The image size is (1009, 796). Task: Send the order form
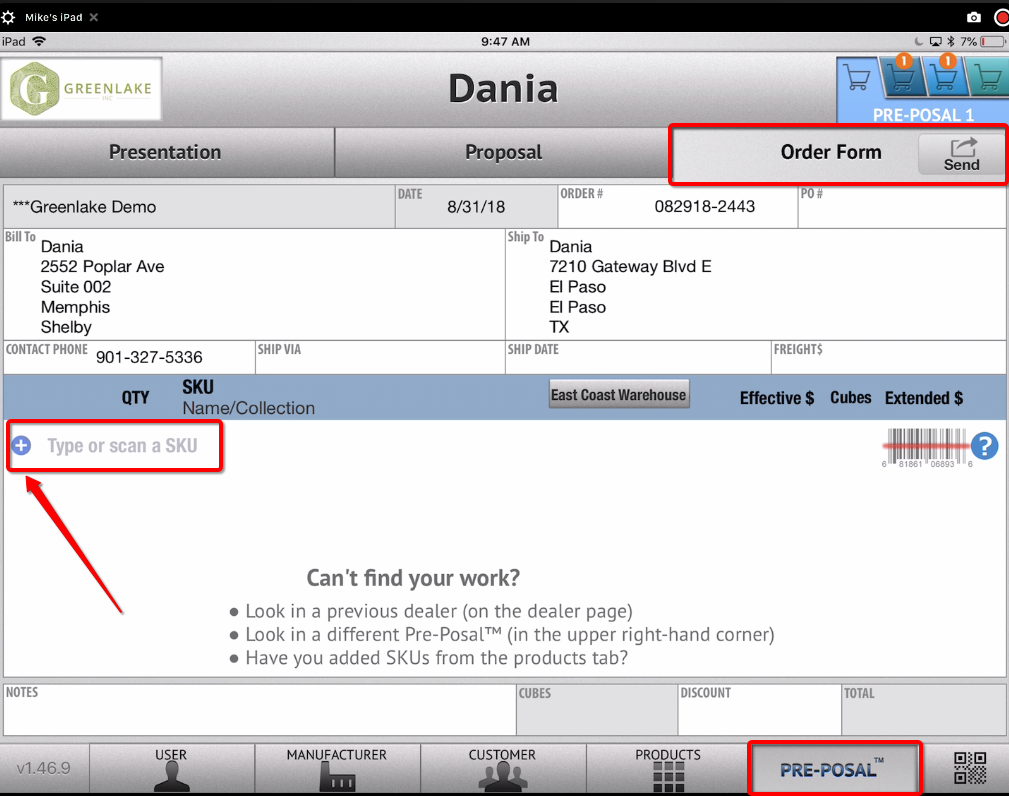(x=961, y=154)
